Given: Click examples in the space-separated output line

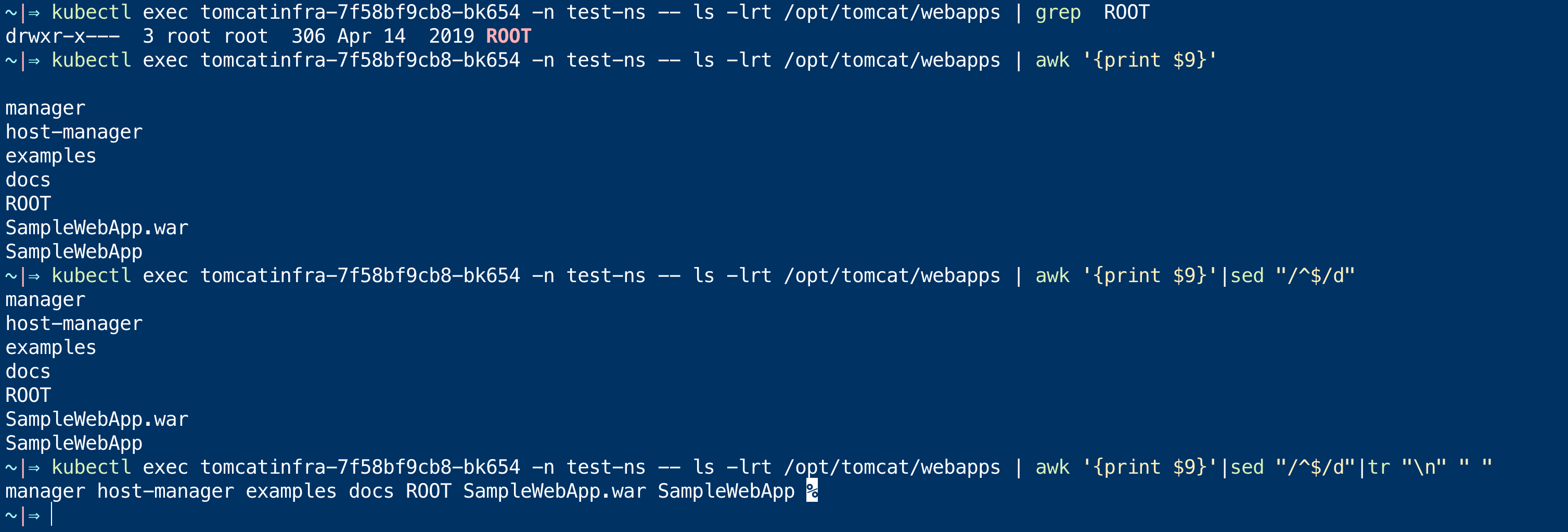Looking at the screenshot, I should 291,491.
